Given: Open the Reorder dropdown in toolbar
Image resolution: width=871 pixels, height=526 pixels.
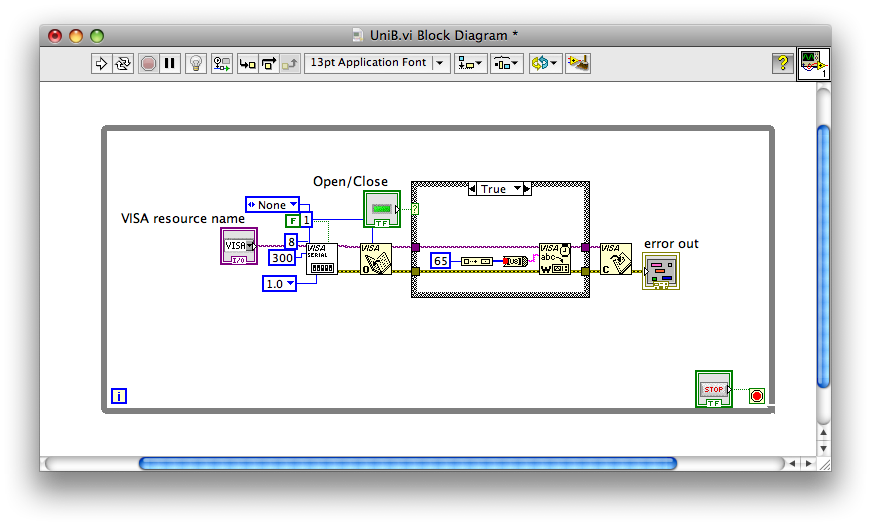Looking at the screenshot, I should (x=545, y=63).
